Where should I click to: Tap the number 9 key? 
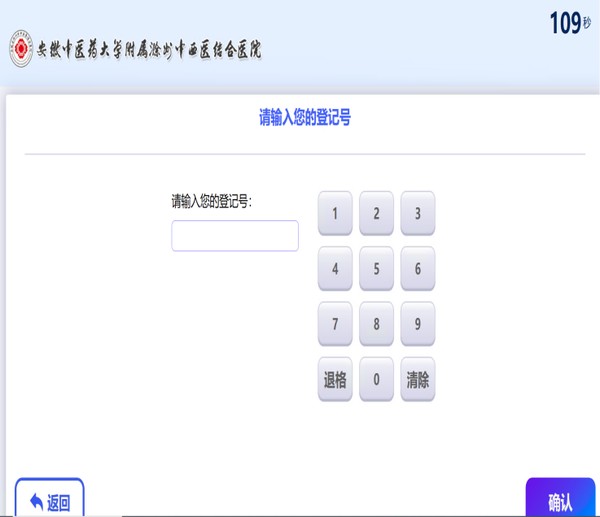(x=417, y=324)
